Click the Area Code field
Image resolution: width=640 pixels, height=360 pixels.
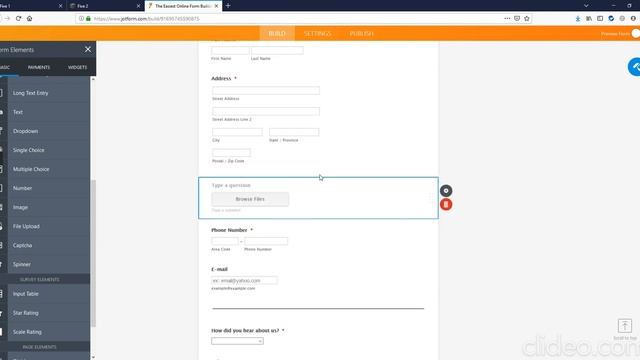click(x=225, y=241)
